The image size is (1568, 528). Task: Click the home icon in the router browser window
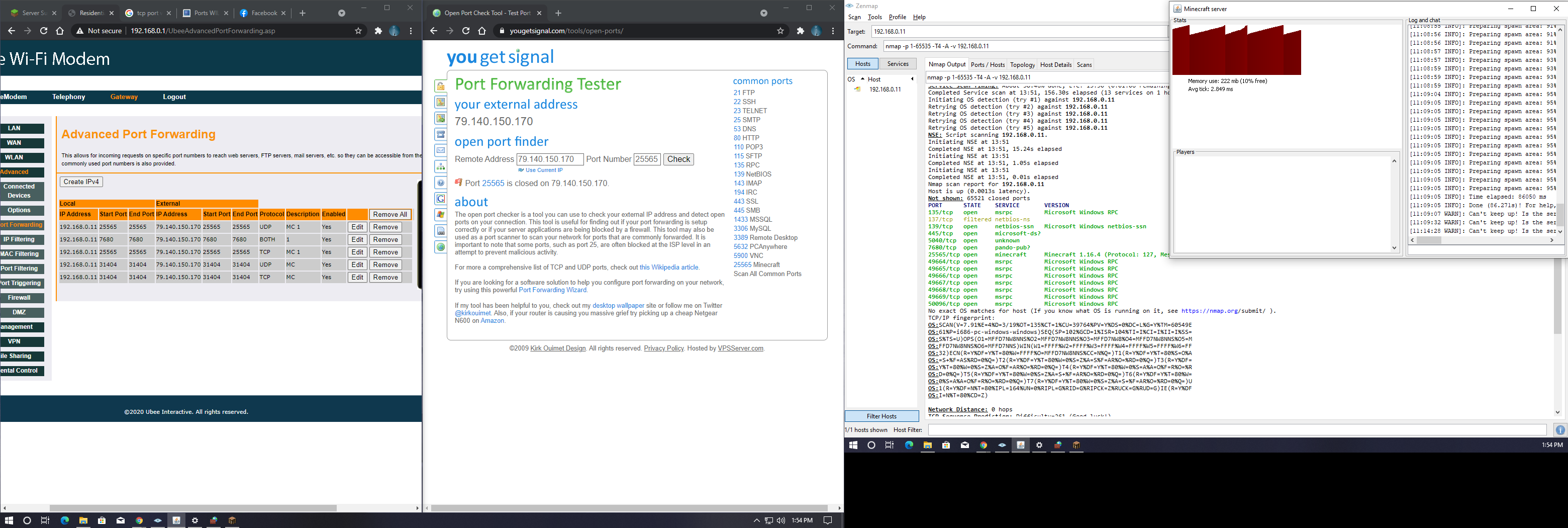[60, 31]
